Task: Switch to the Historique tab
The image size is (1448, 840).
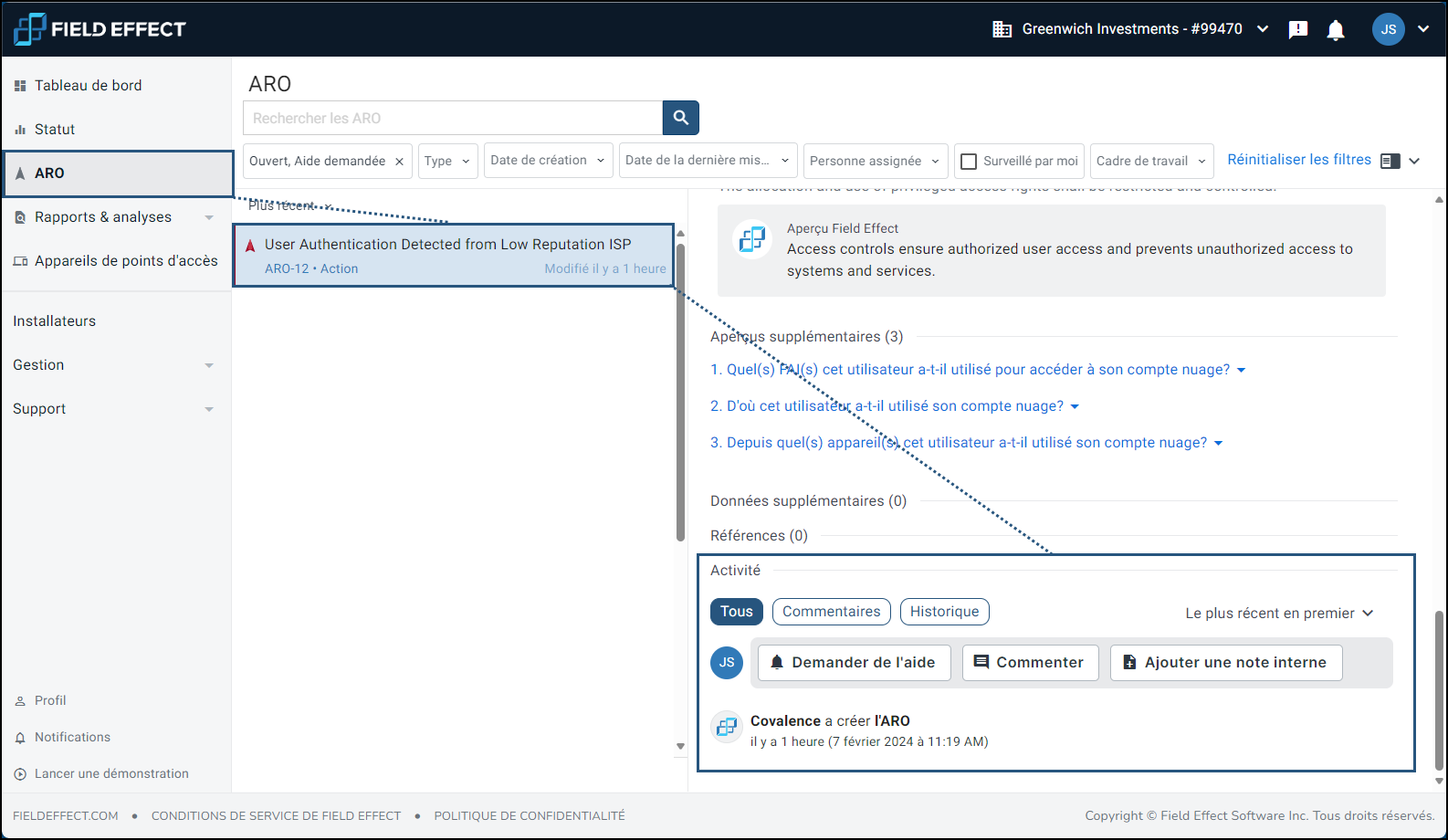Action: coord(945,612)
